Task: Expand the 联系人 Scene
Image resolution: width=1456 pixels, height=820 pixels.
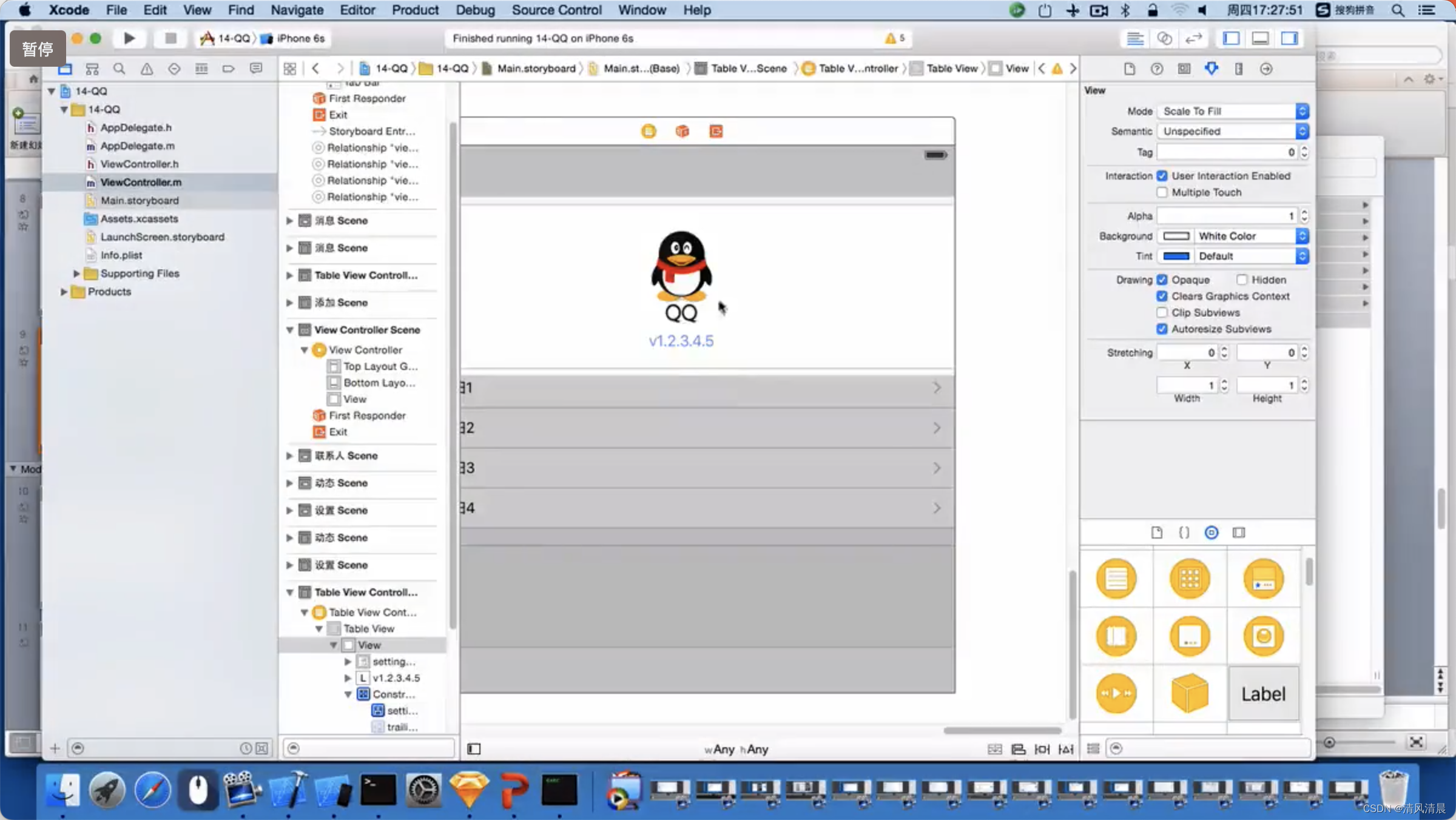Action: coord(290,455)
